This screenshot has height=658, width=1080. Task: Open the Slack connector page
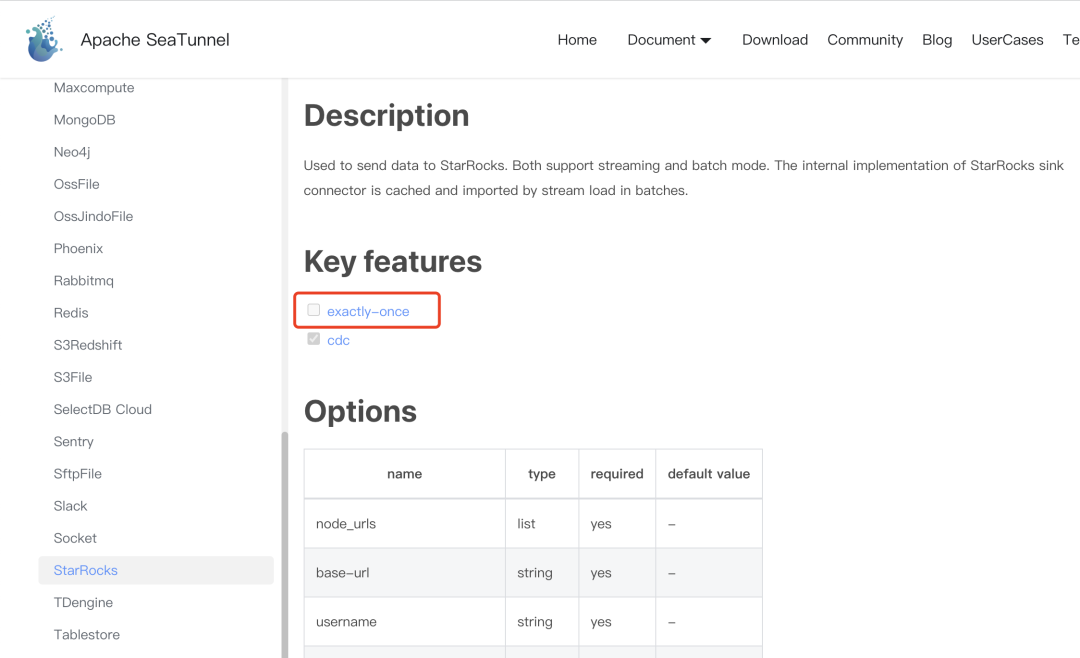(x=70, y=506)
